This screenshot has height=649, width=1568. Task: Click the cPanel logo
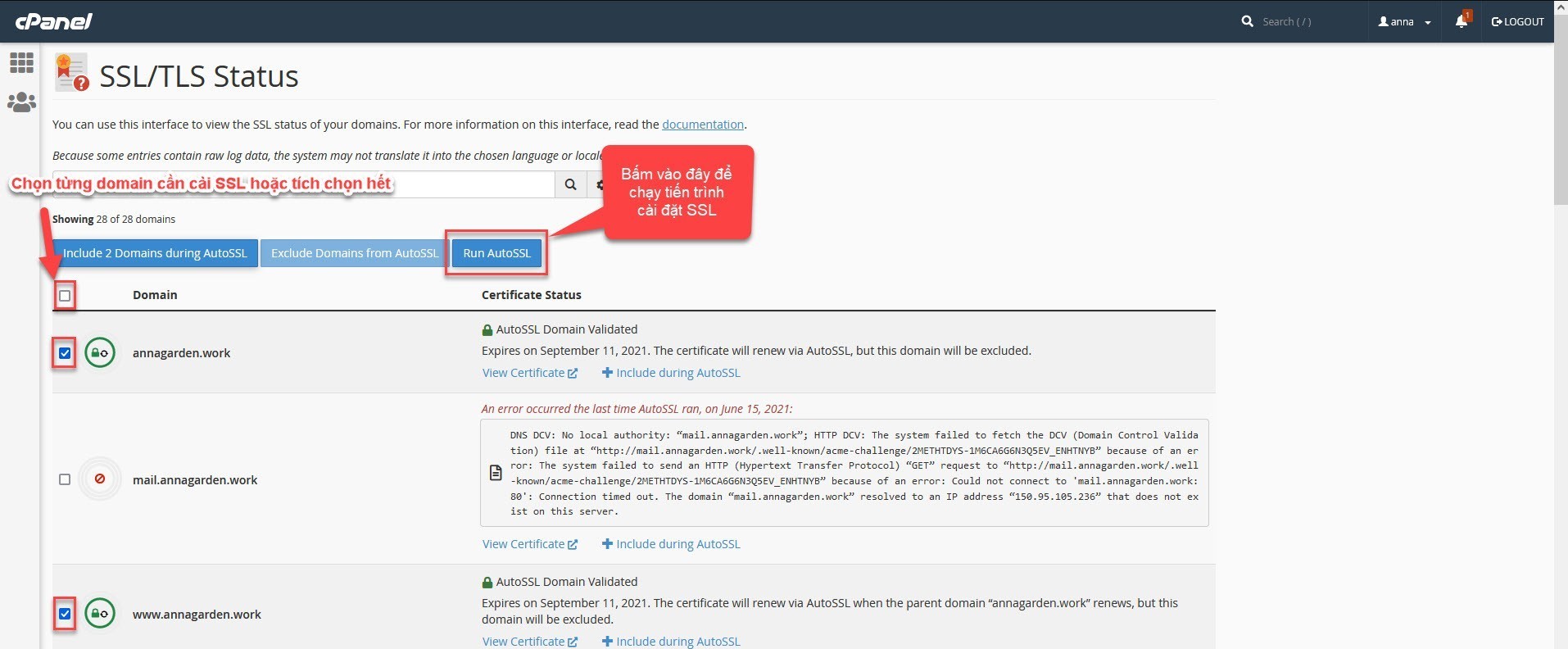(54, 21)
